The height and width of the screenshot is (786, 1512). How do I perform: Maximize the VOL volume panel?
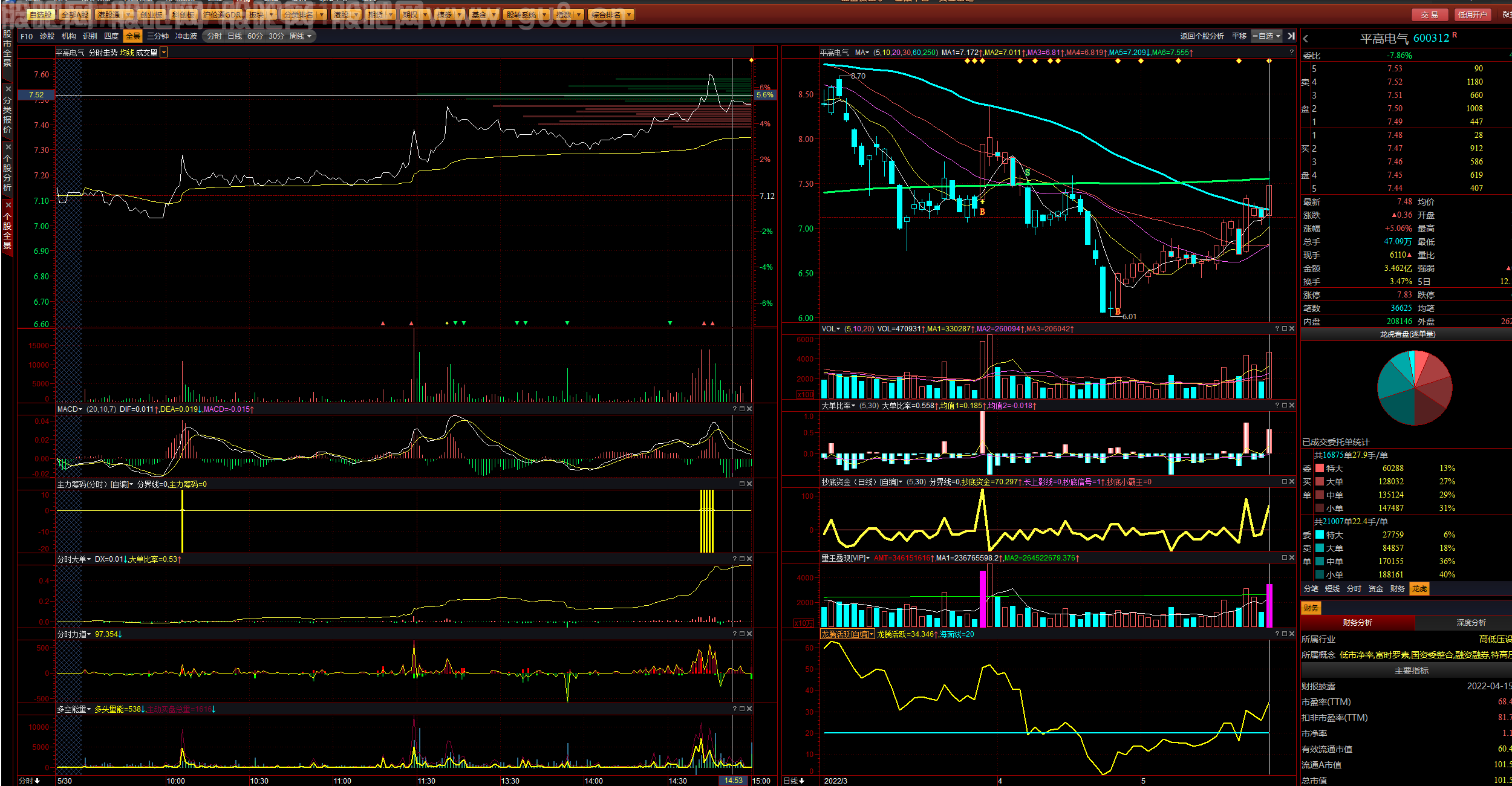[1285, 329]
